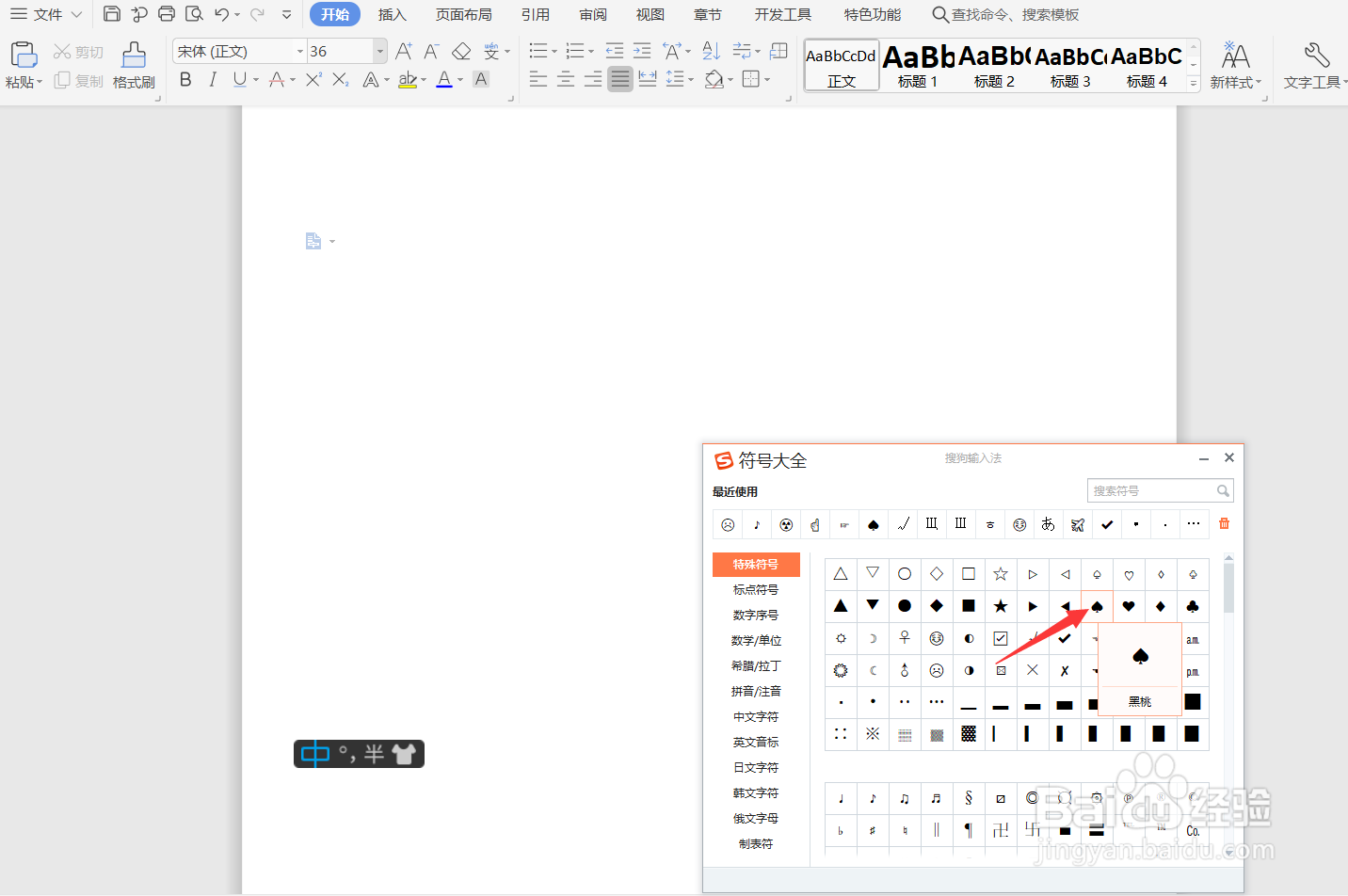1348x896 pixels.
Task: Increase font size with the A+ icon
Action: tap(404, 51)
